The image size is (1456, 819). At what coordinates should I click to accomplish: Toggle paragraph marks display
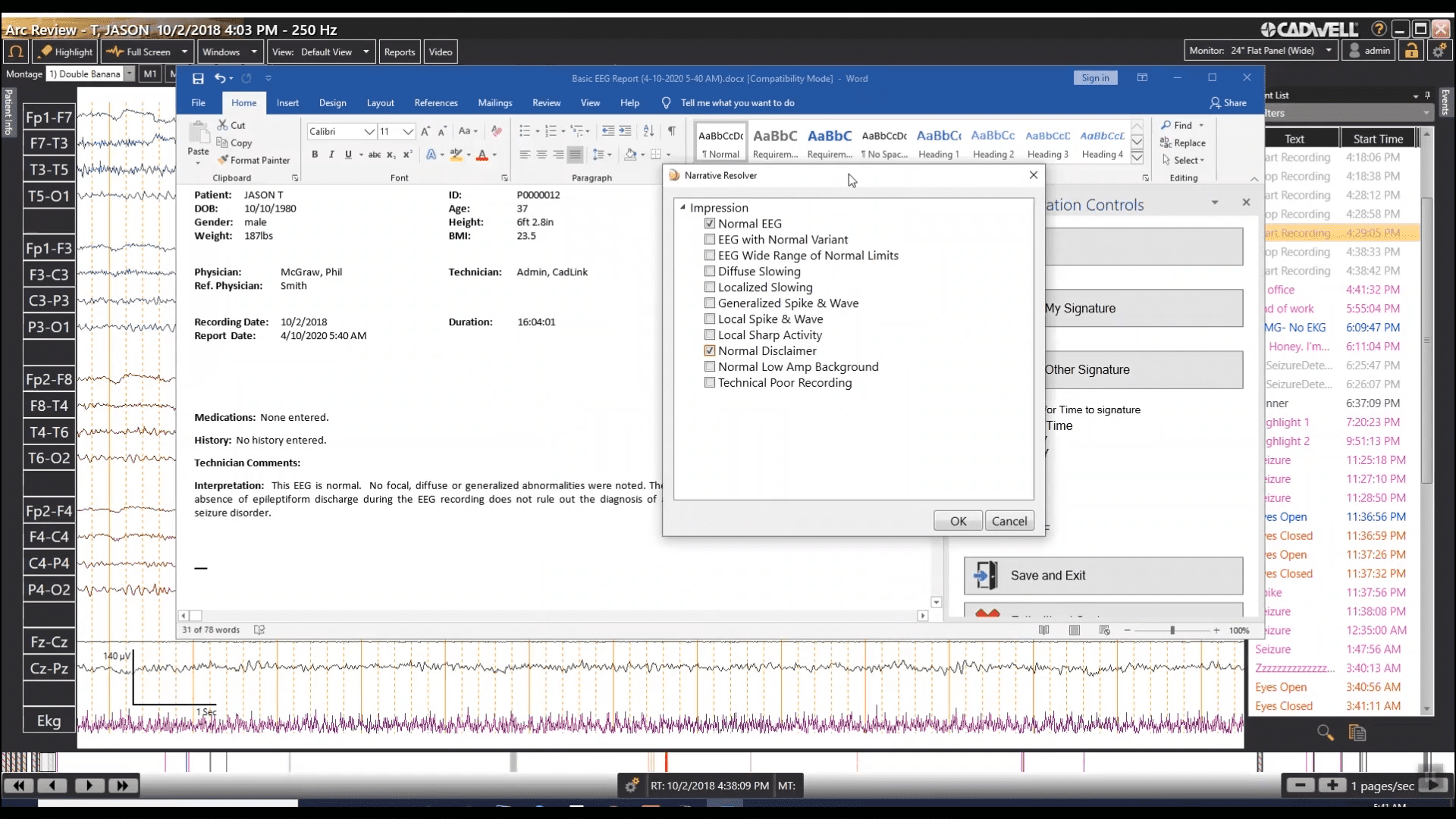pyautogui.click(x=672, y=130)
